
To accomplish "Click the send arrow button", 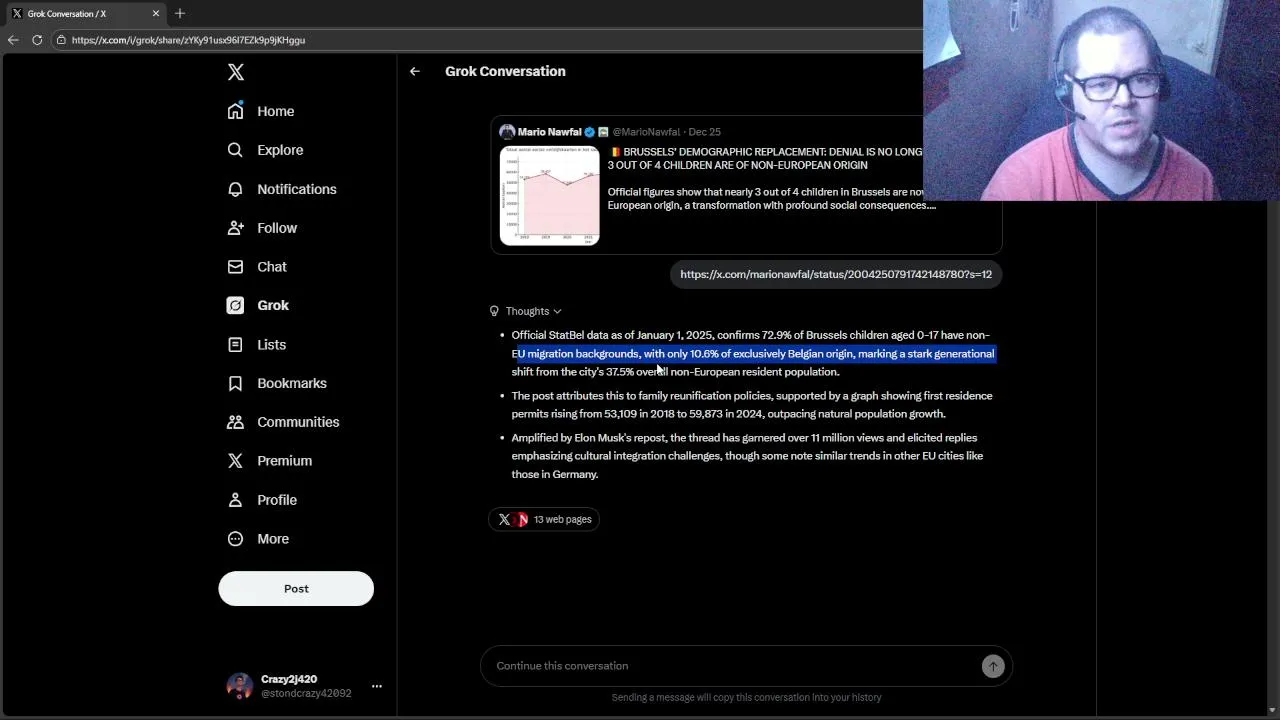I will point(993,666).
